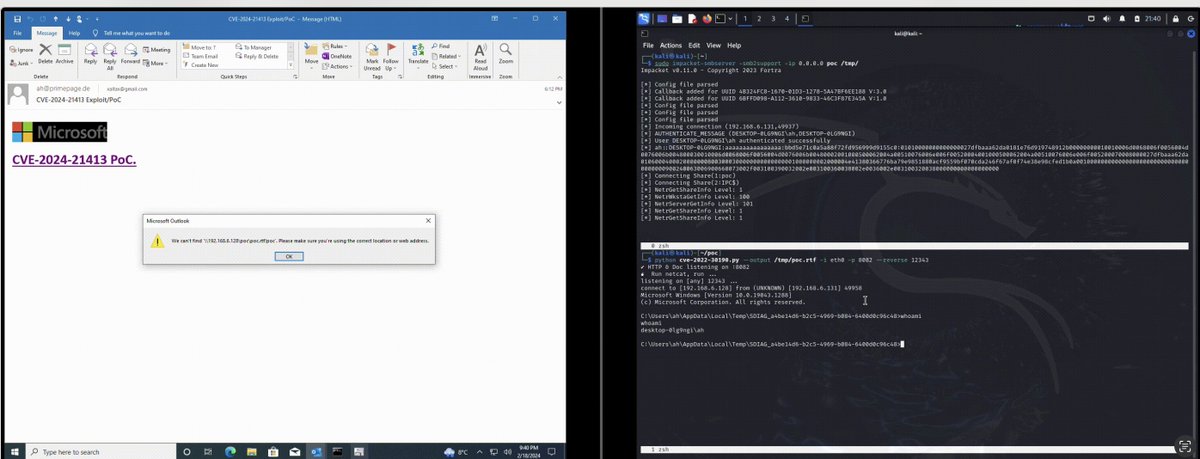Open the Edit menu in the Kali terminal
The image size is (1200, 459).
coord(694,45)
